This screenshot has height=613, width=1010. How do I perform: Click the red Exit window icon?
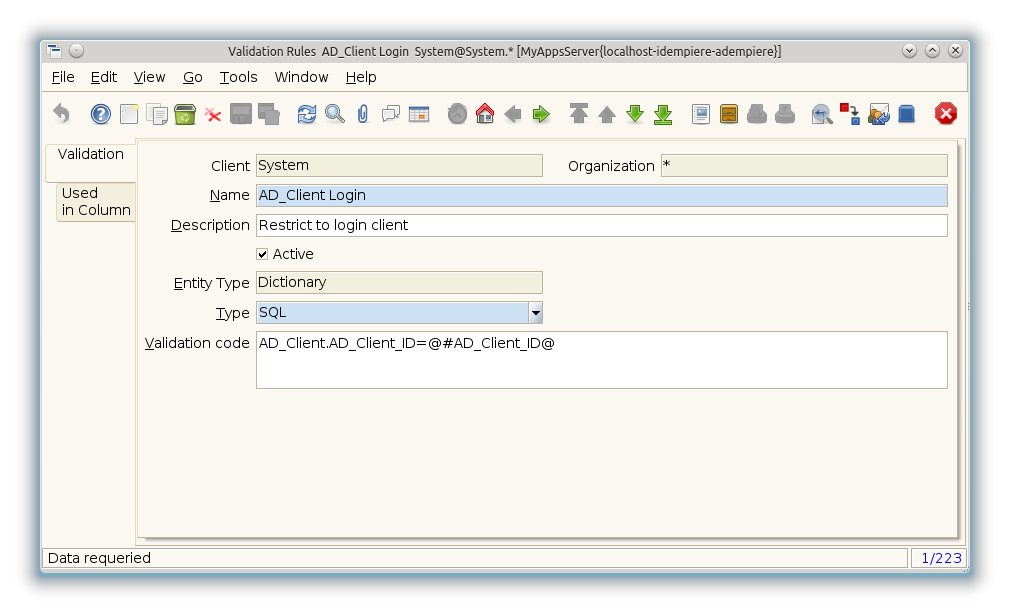[946, 114]
